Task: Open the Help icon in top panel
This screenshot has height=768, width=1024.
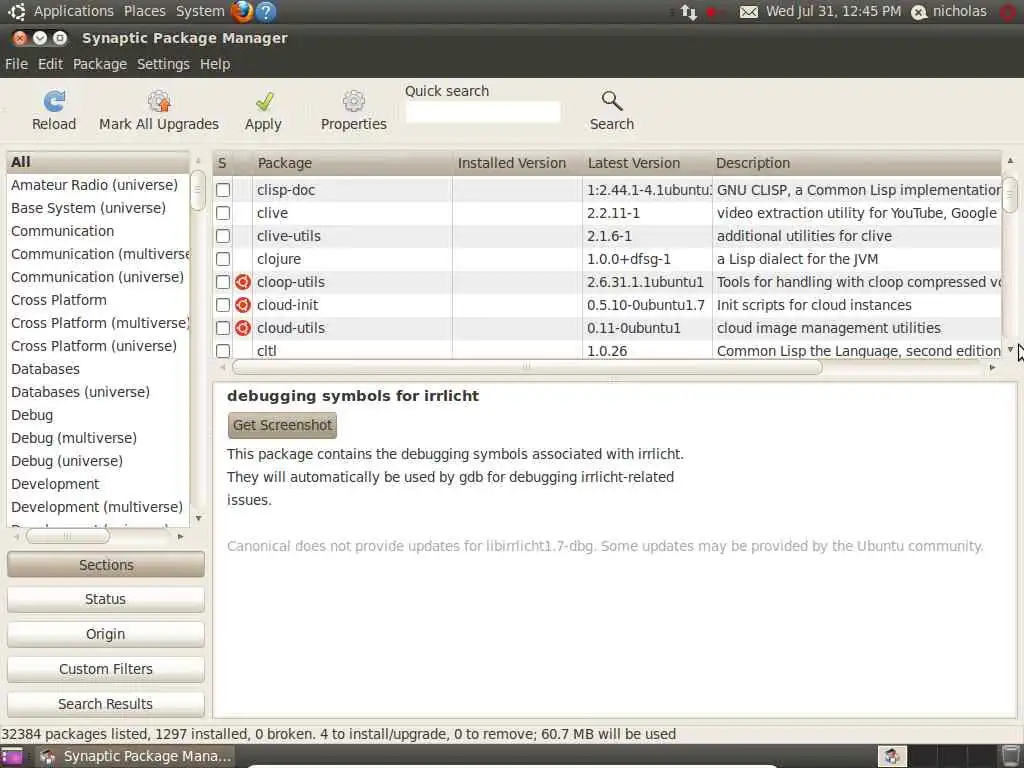Action: pyautogui.click(x=266, y=11)
